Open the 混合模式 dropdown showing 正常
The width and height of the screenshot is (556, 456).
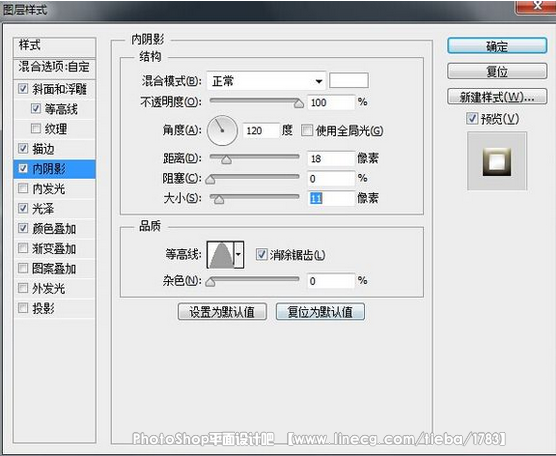click(266, 81)
